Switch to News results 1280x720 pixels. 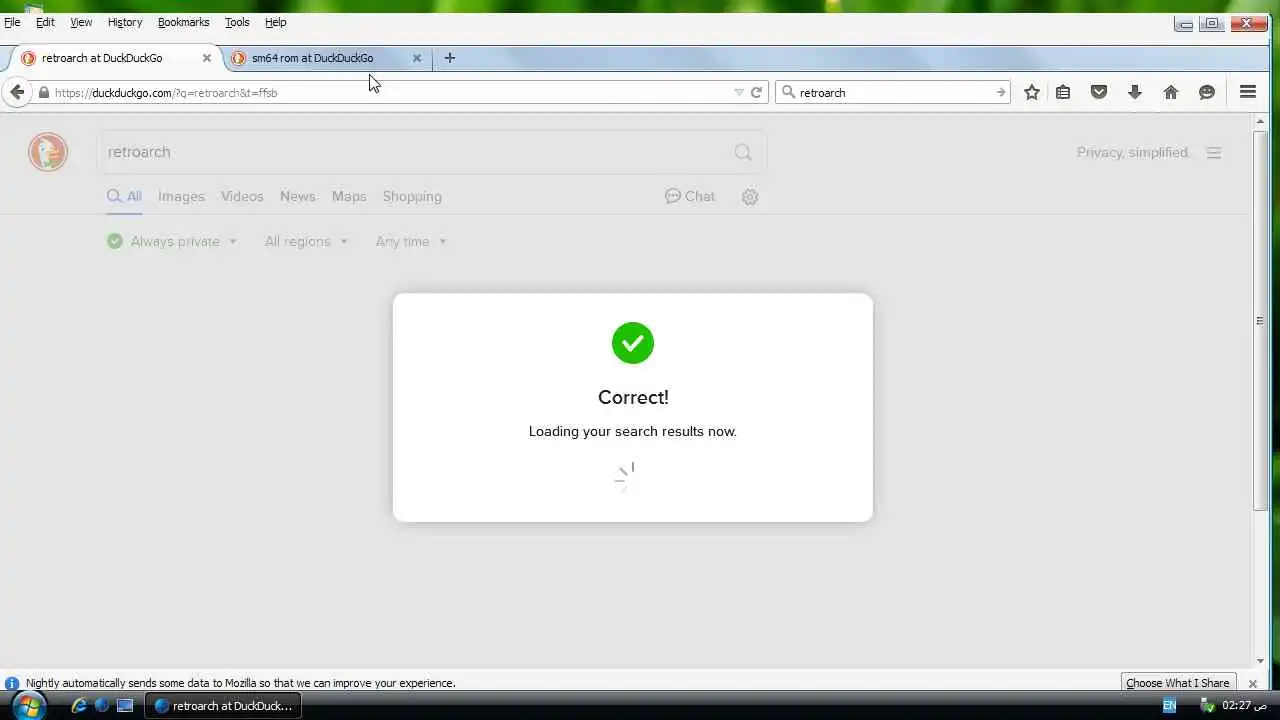(298, 196)
